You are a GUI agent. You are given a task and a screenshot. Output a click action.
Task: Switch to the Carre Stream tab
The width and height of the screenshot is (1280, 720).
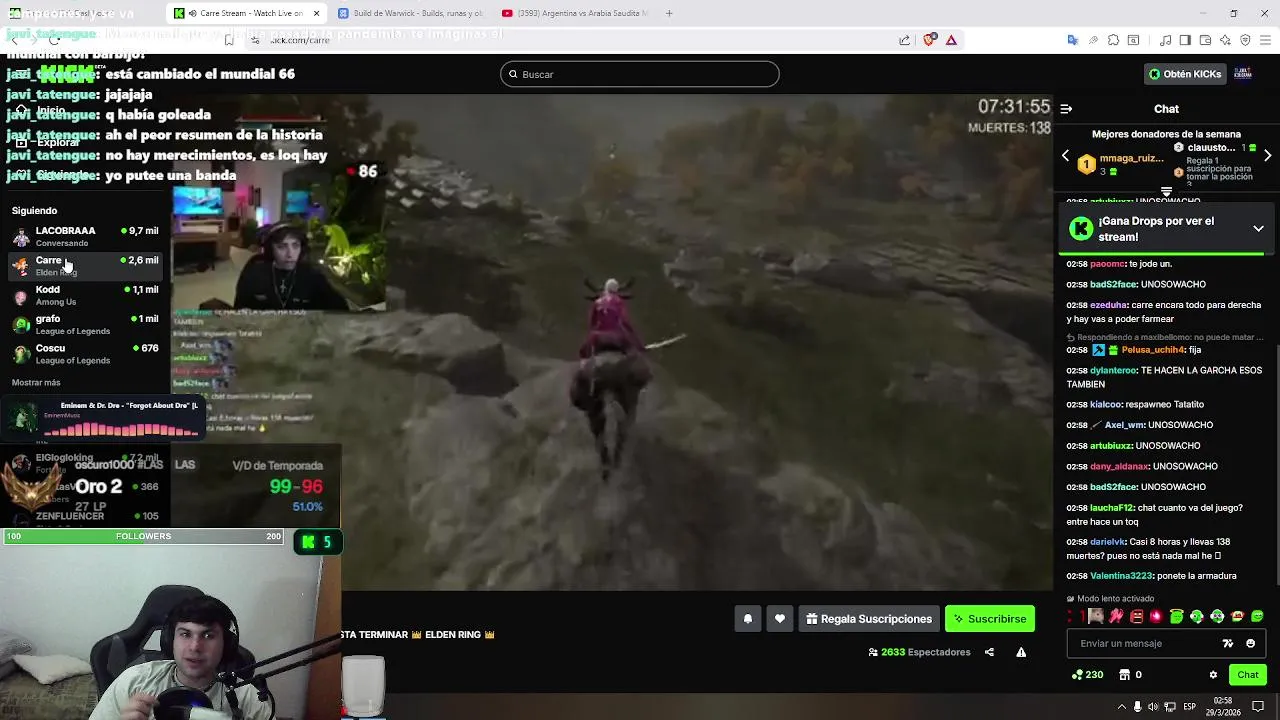tap(246, 13)
